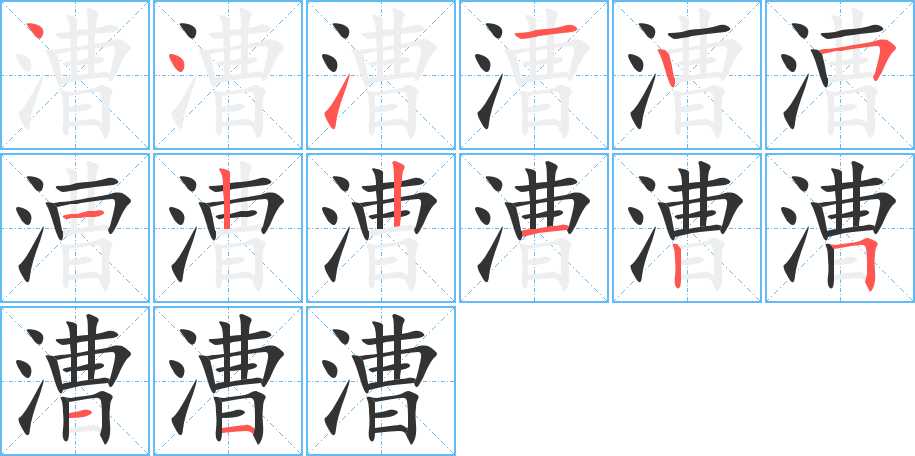Click the cell with red right inner vertical stroke

click(x=381, y=228)
